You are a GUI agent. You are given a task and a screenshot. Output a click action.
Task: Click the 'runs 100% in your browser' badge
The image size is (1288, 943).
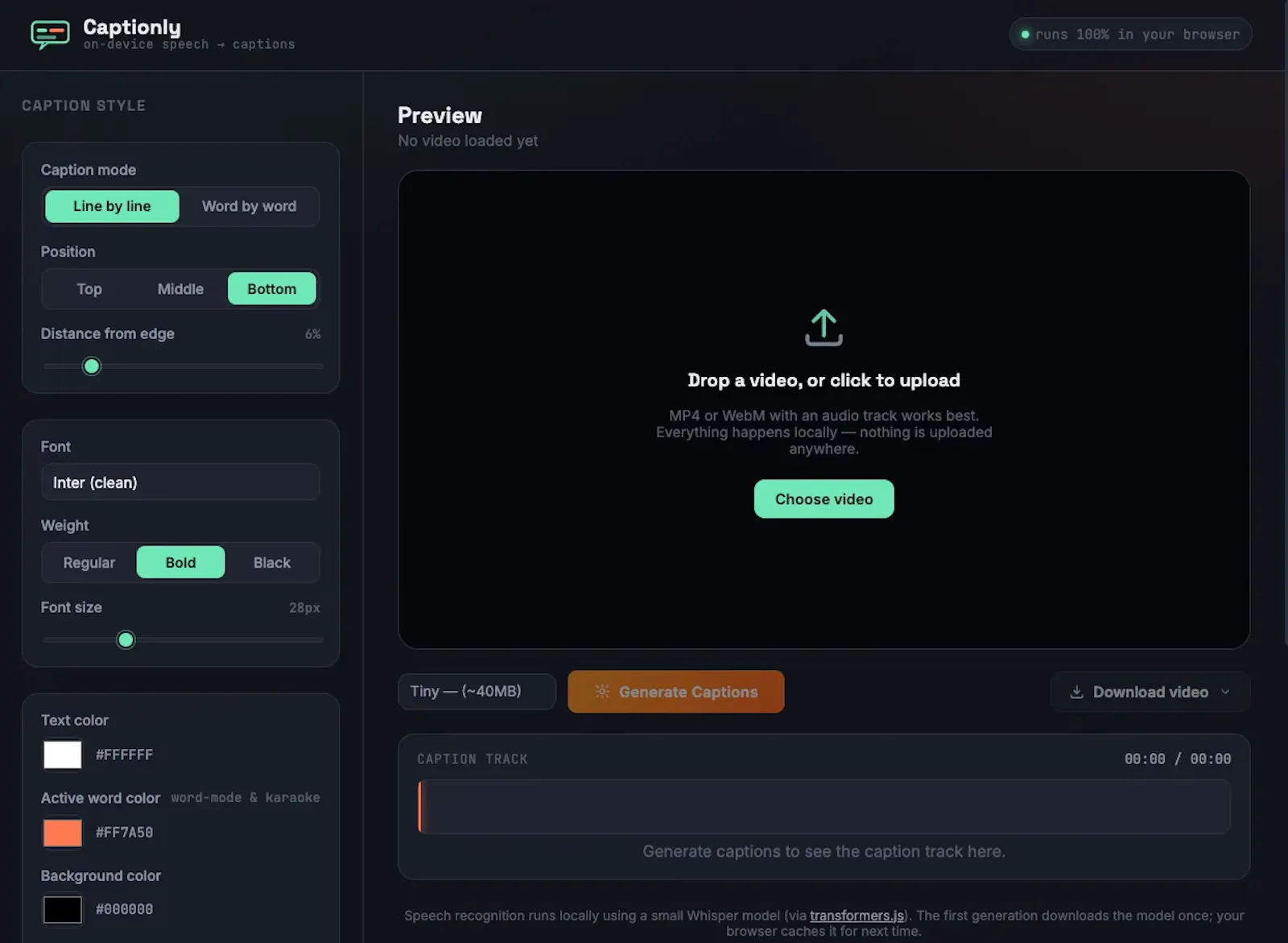(1130, 35)
